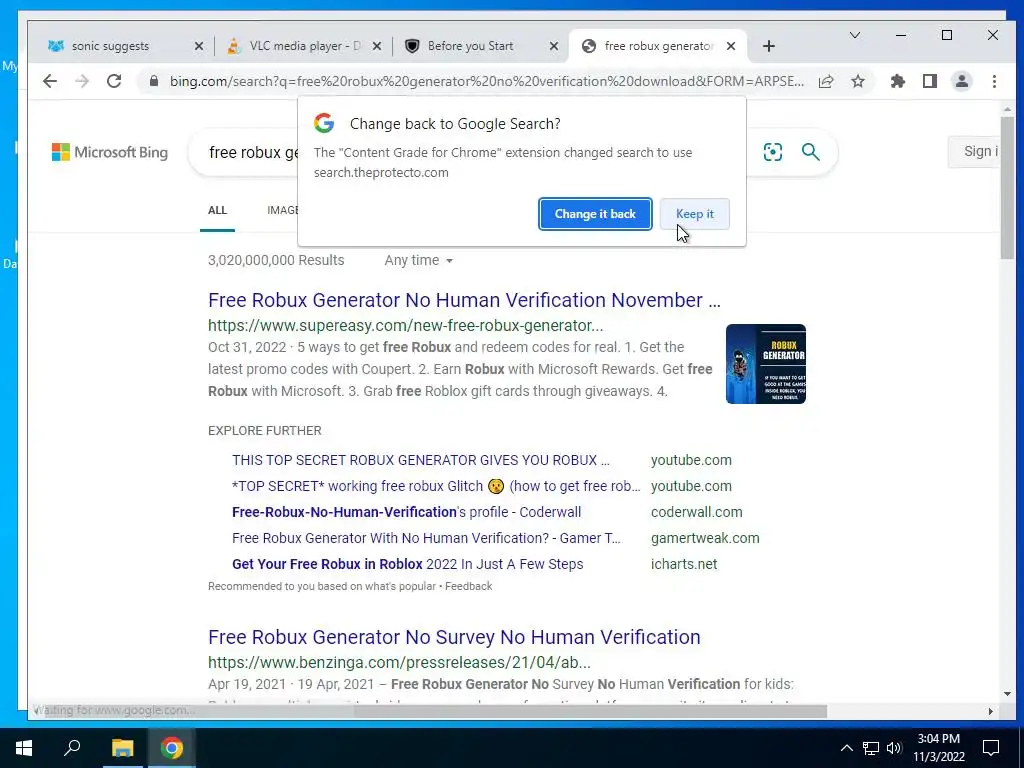Open the Coderwall profile link
This screenshot has width=1024, height=768.
pyautogui.click(x=406, y=512)
